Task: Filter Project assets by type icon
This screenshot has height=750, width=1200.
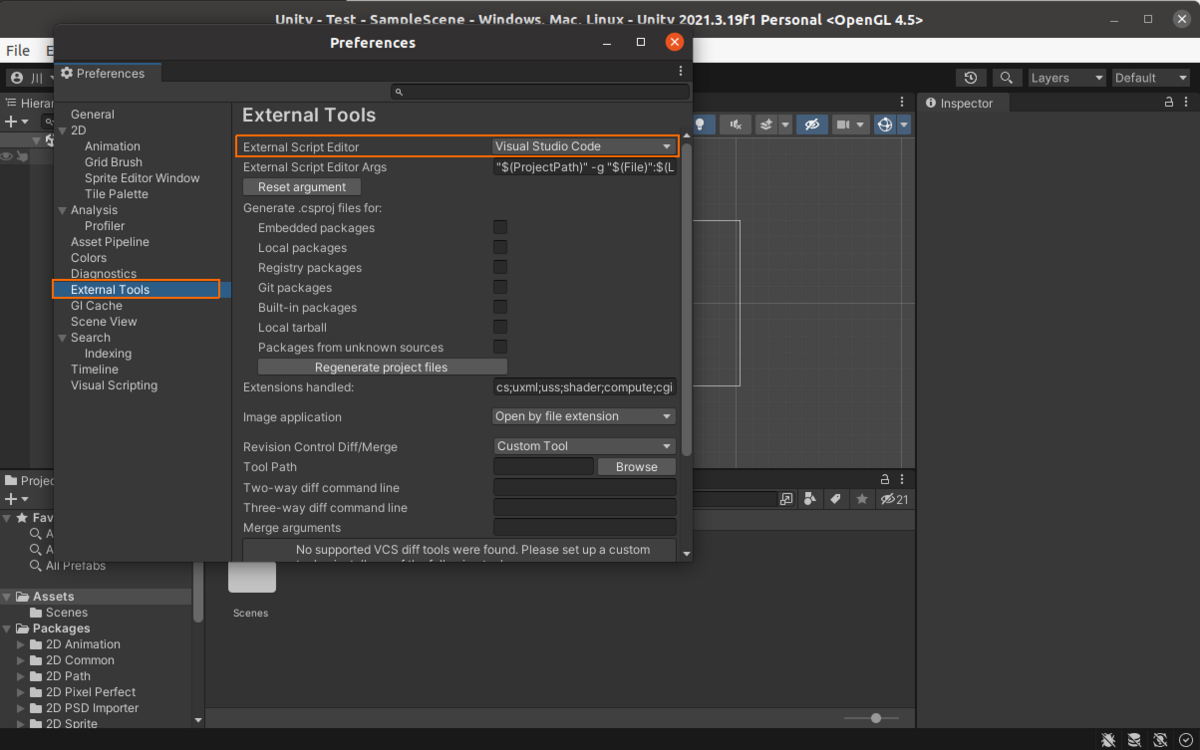Action: click(809, 499)
